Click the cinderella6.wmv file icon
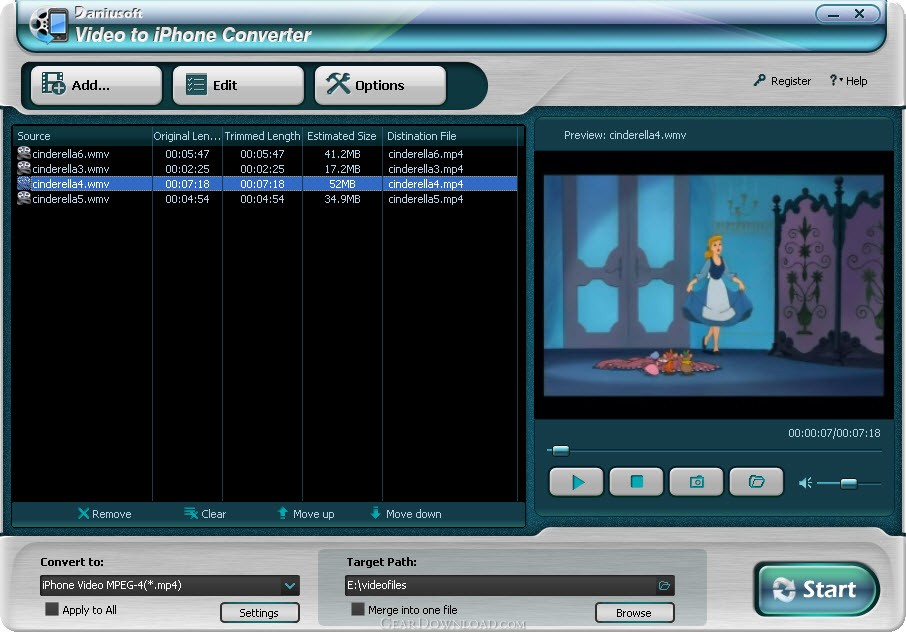The image size is (906, 632). 24,153
